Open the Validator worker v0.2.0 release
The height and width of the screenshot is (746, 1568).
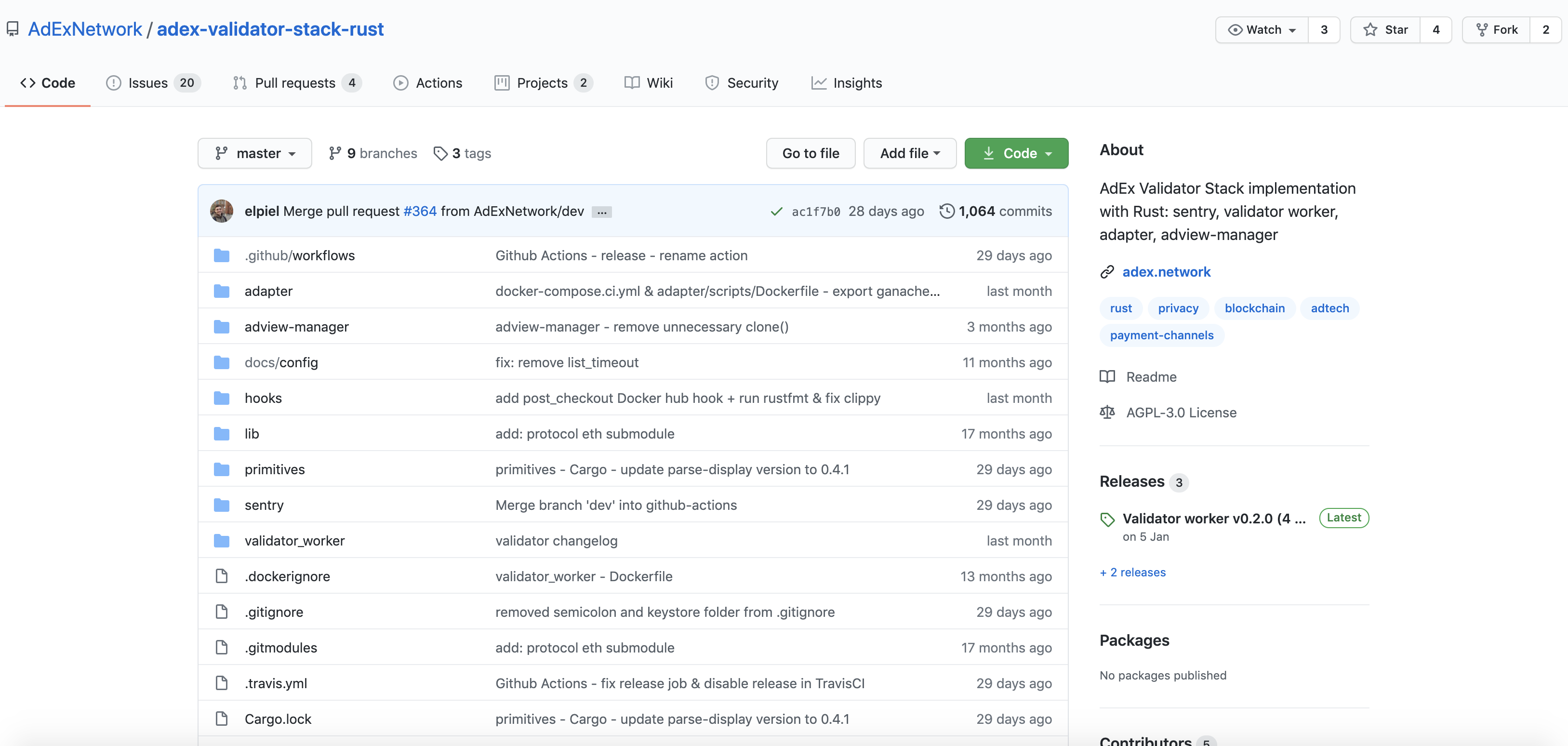(1214, 518)
